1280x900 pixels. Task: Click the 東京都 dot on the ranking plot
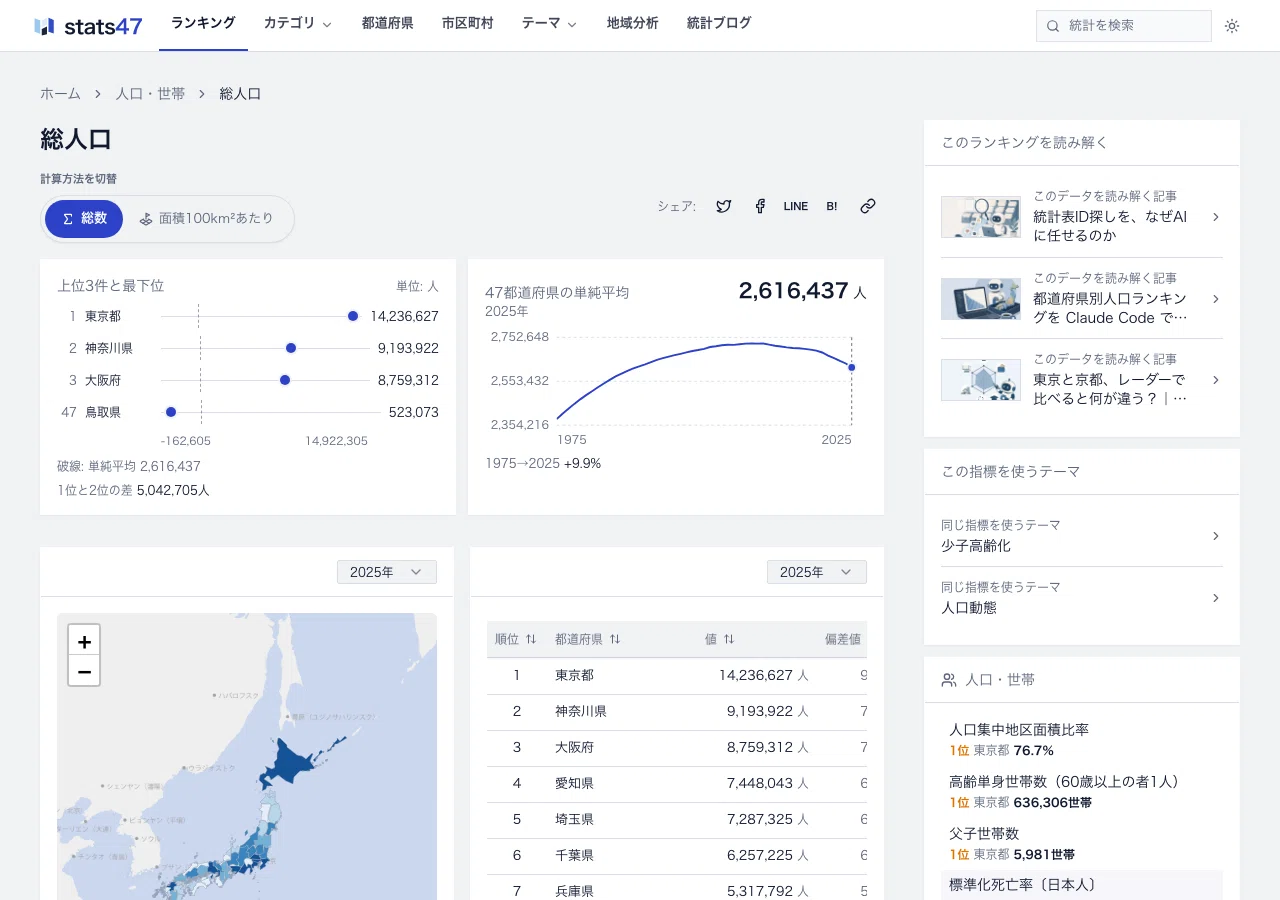tap(353, 316)
